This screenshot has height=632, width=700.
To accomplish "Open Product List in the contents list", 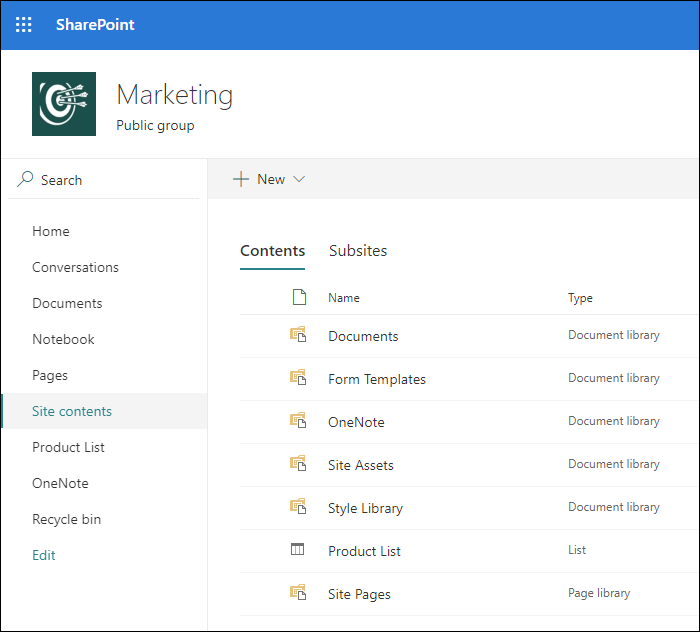I will [364, 551].
